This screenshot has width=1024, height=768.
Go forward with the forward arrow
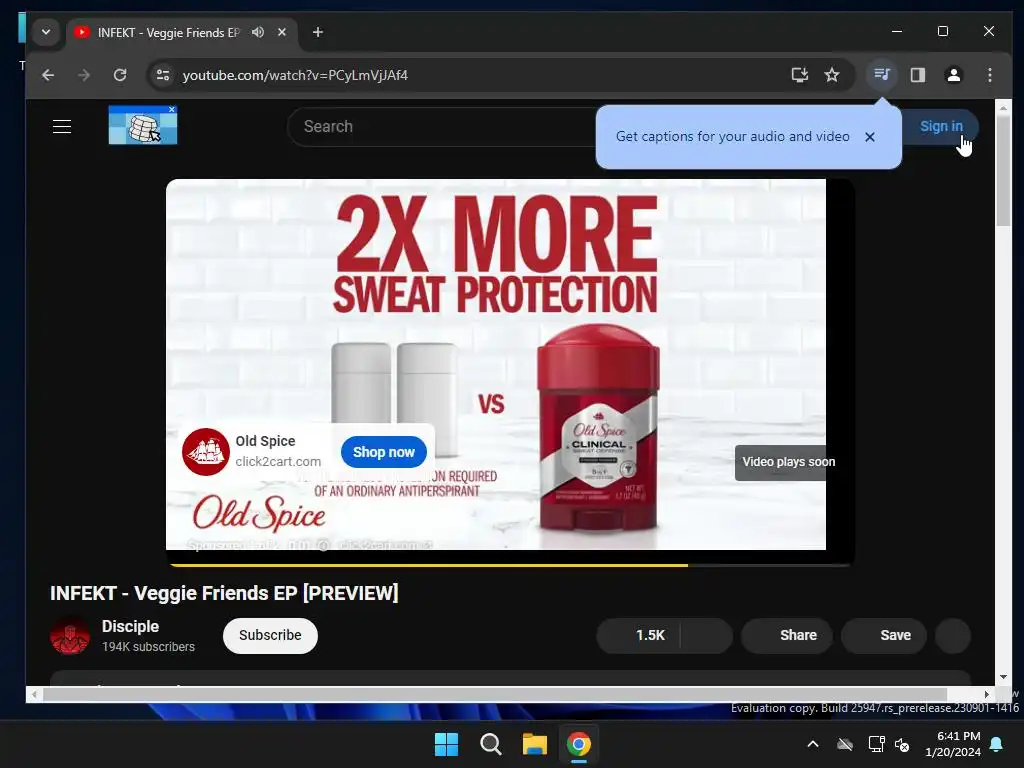[x=84, y=75]
